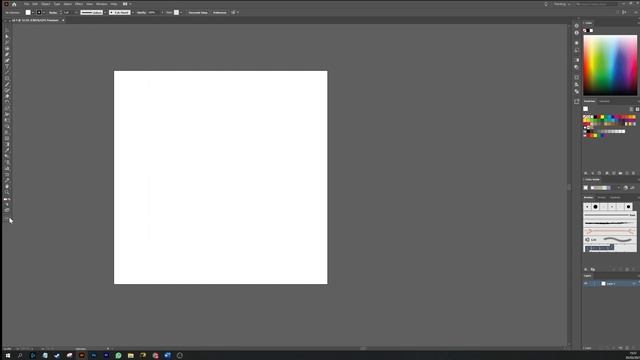Click the search field at top right
The image size is (640, 360).
597,4
